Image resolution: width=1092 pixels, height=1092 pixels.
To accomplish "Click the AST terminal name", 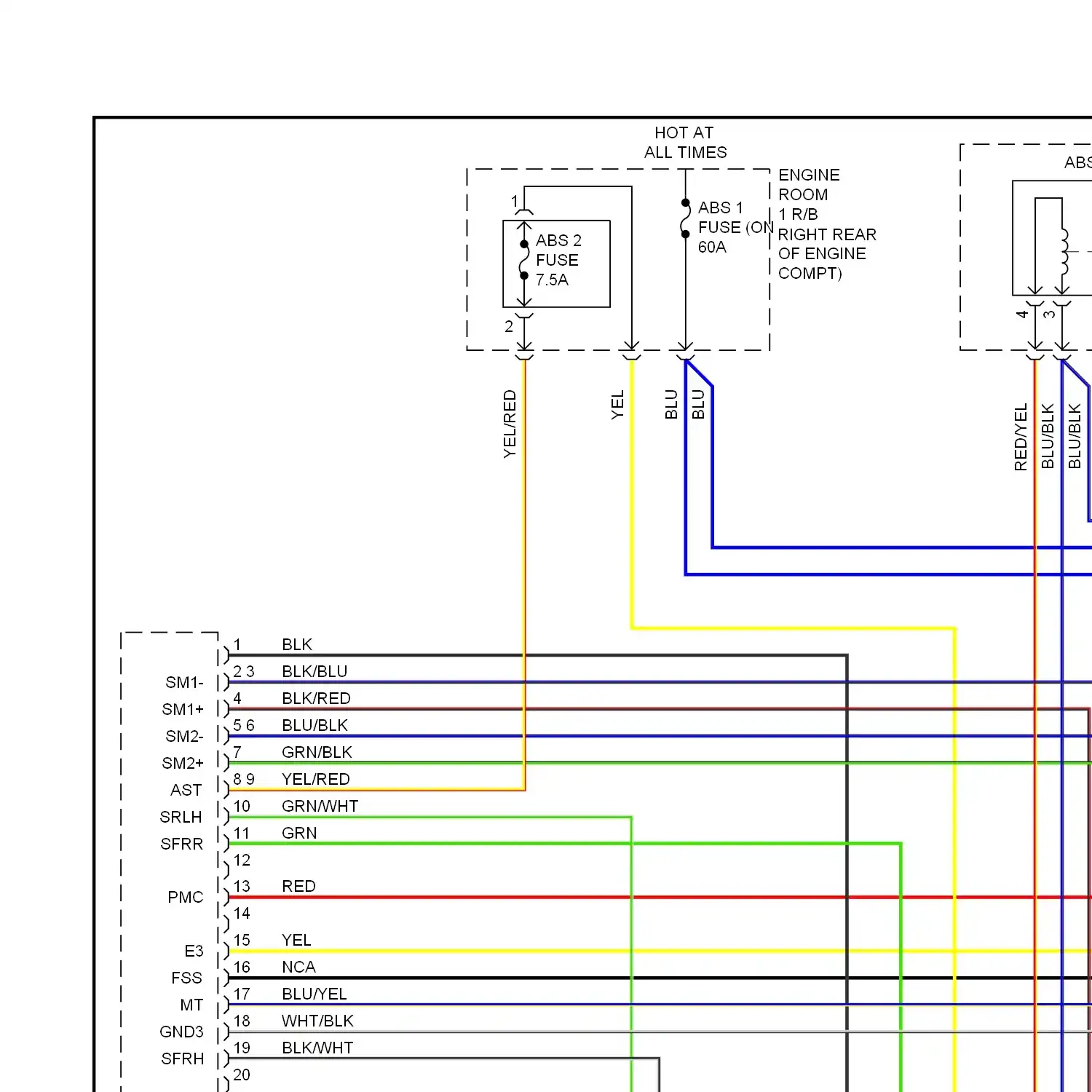I will 186,790.
